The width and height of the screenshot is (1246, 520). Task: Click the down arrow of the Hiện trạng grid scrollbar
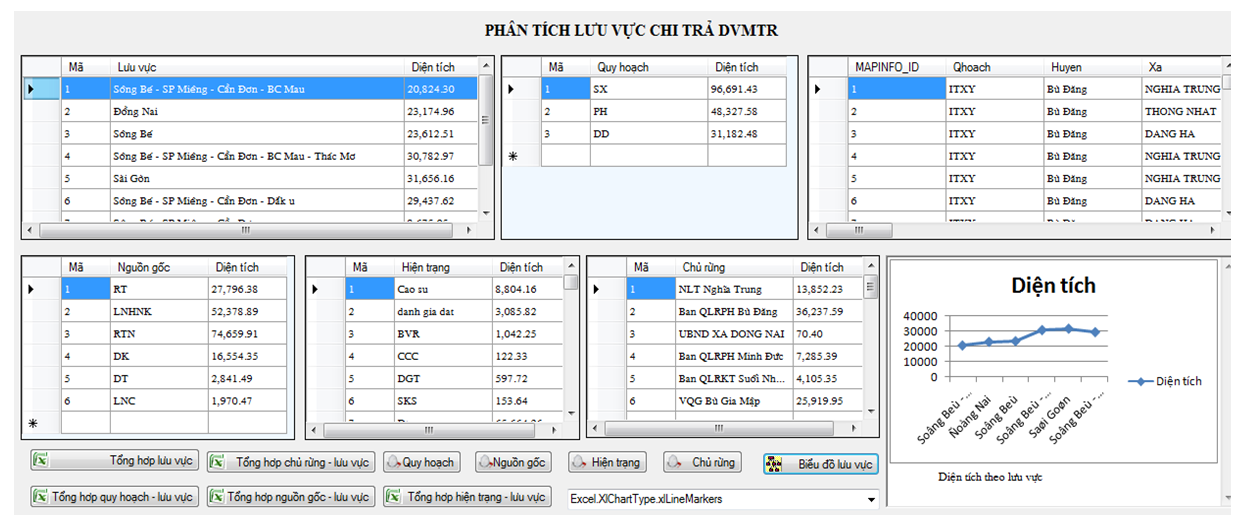pos(571,412)
